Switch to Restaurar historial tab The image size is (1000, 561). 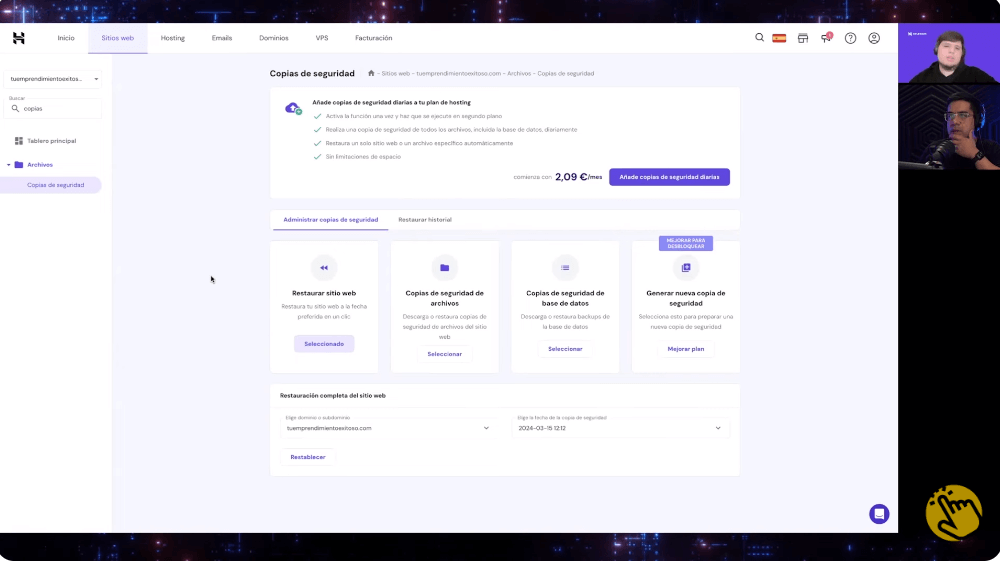pyautogui.click(x=425, y=220)
